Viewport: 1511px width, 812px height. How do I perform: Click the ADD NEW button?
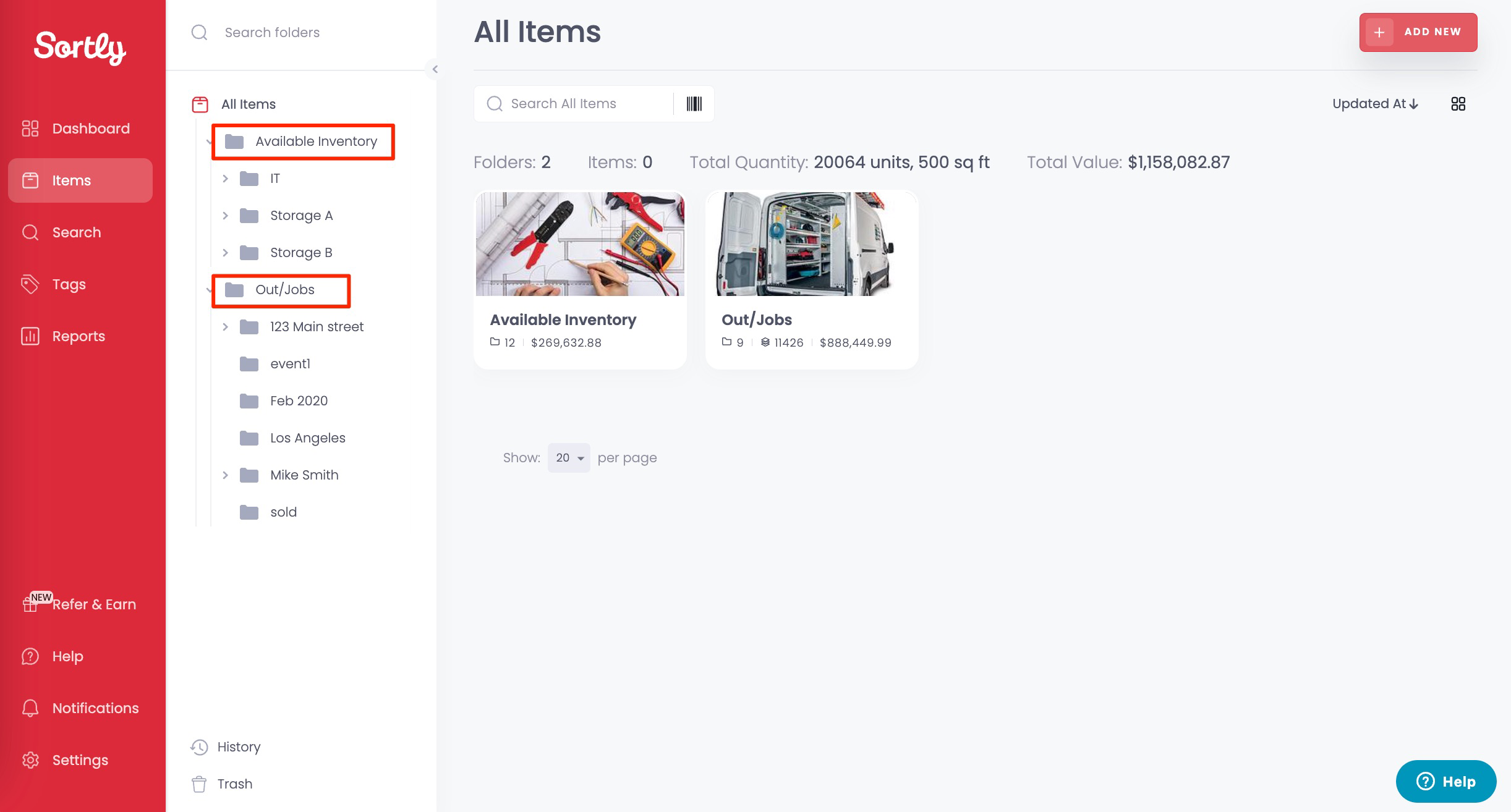click(x=1418, y=32)
